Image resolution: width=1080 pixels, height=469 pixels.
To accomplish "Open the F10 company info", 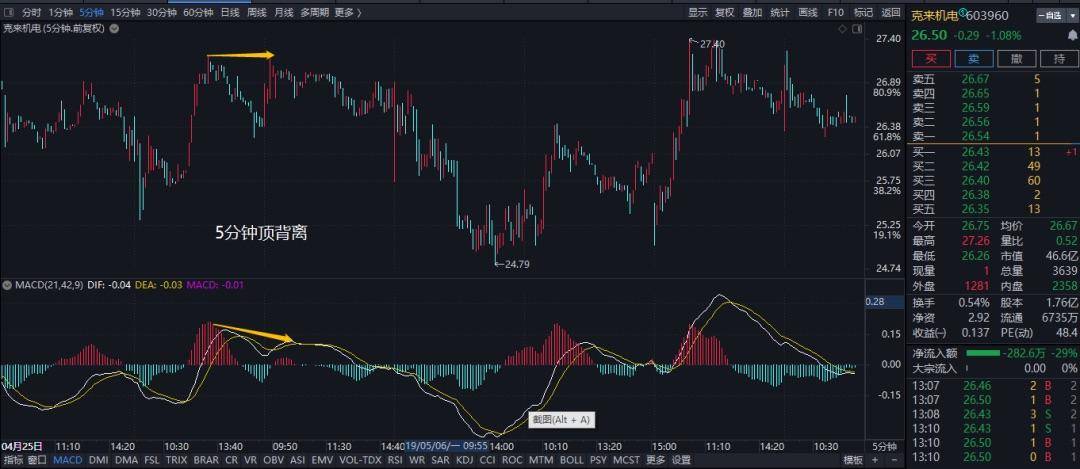I will [x=835, y=12].
